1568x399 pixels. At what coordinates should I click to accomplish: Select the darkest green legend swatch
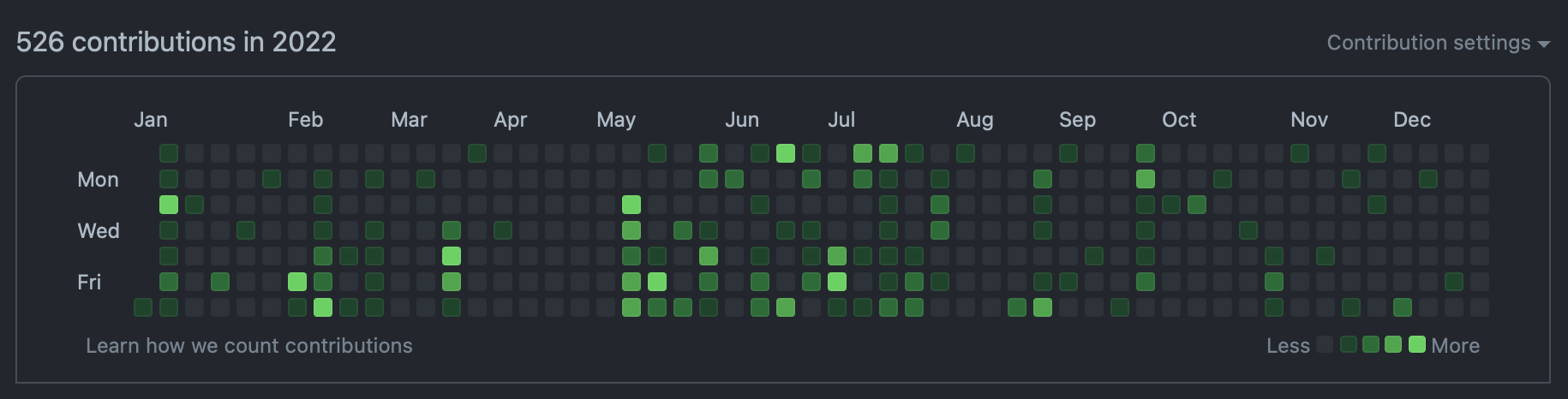coord(1348,344)
